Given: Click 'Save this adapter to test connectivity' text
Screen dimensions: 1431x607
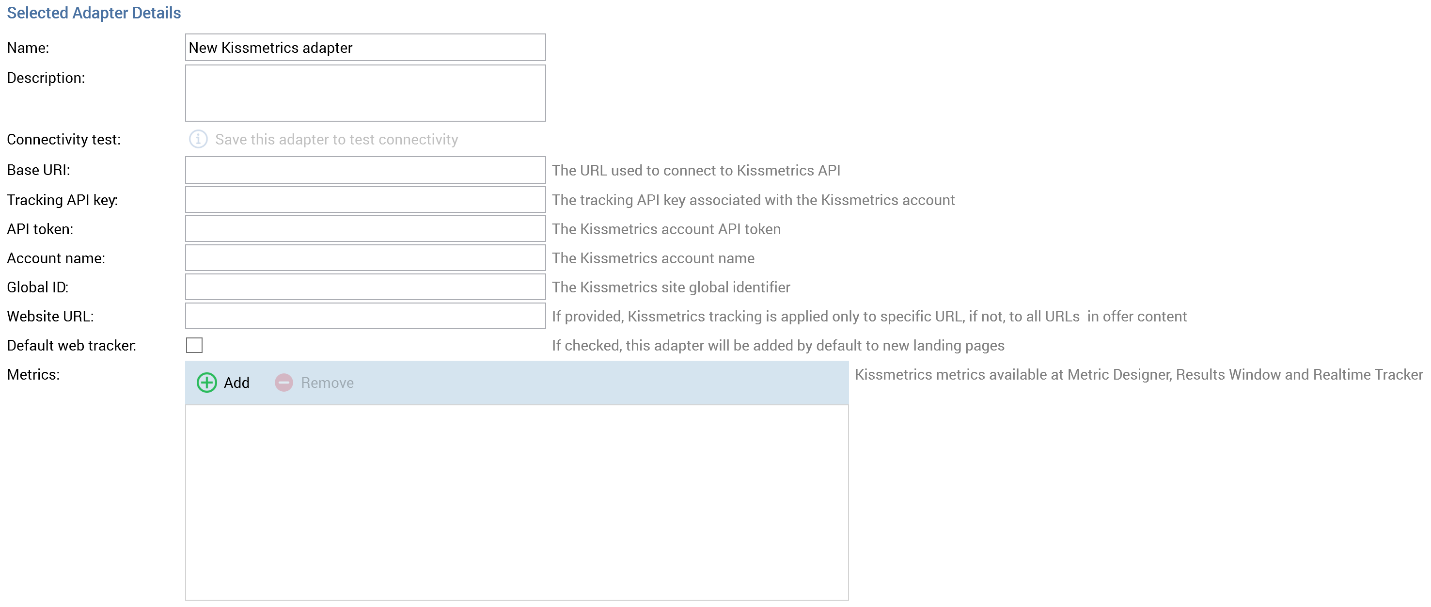Looking at the screenshot, I should click(337, 140).
